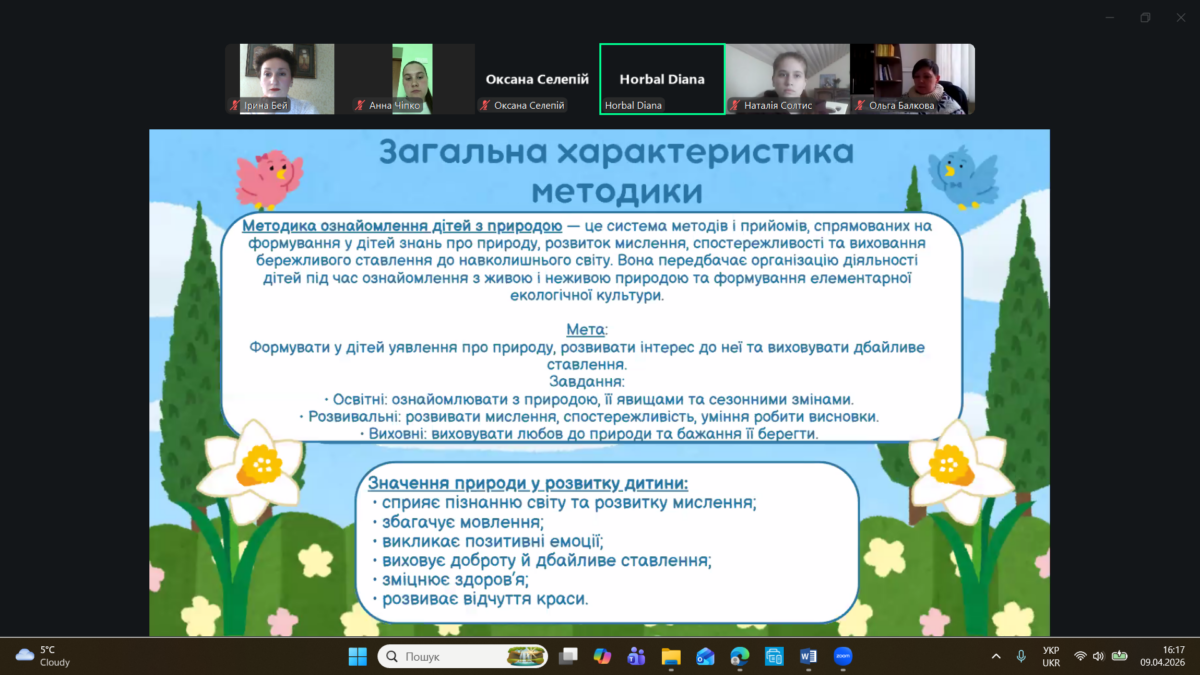Open Zoom from the taskbar
The height and width of the screenshot is (675, 1200).
(843, 656)
